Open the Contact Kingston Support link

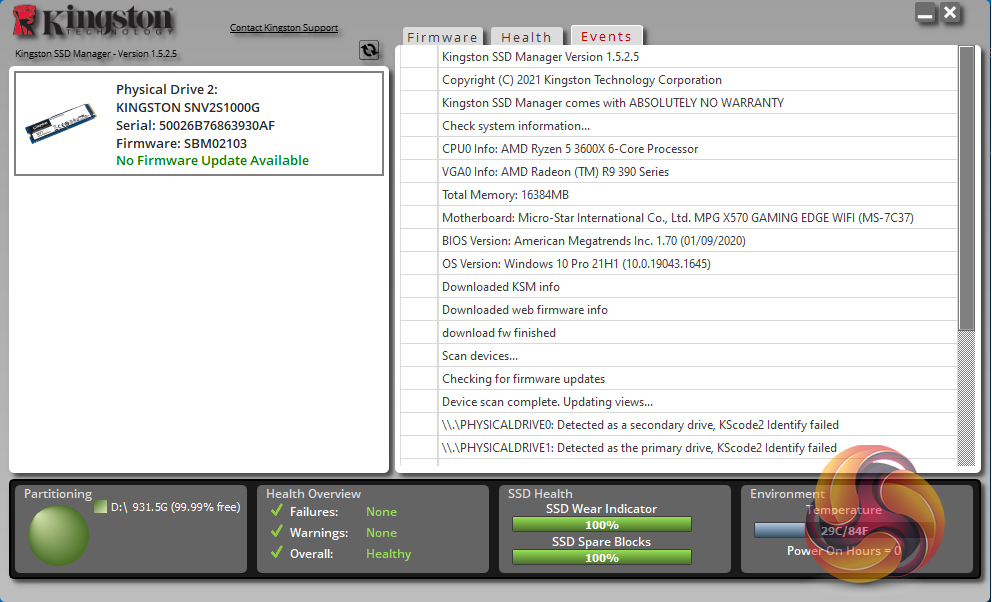(x=283, y=28)
